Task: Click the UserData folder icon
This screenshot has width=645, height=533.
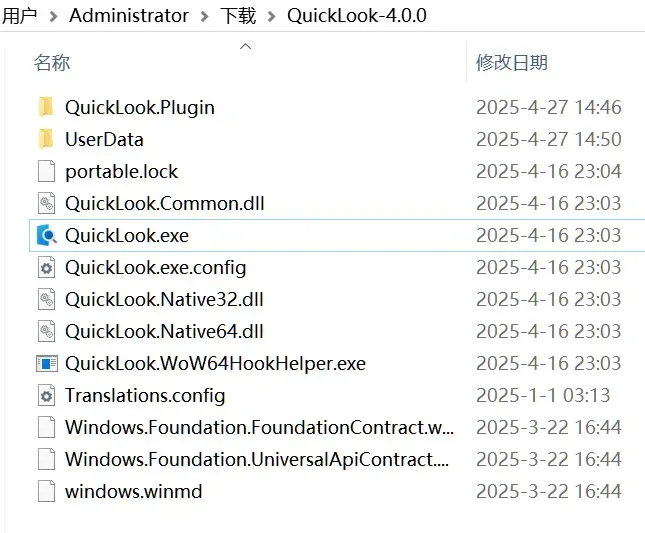Action: pos(46,139)
